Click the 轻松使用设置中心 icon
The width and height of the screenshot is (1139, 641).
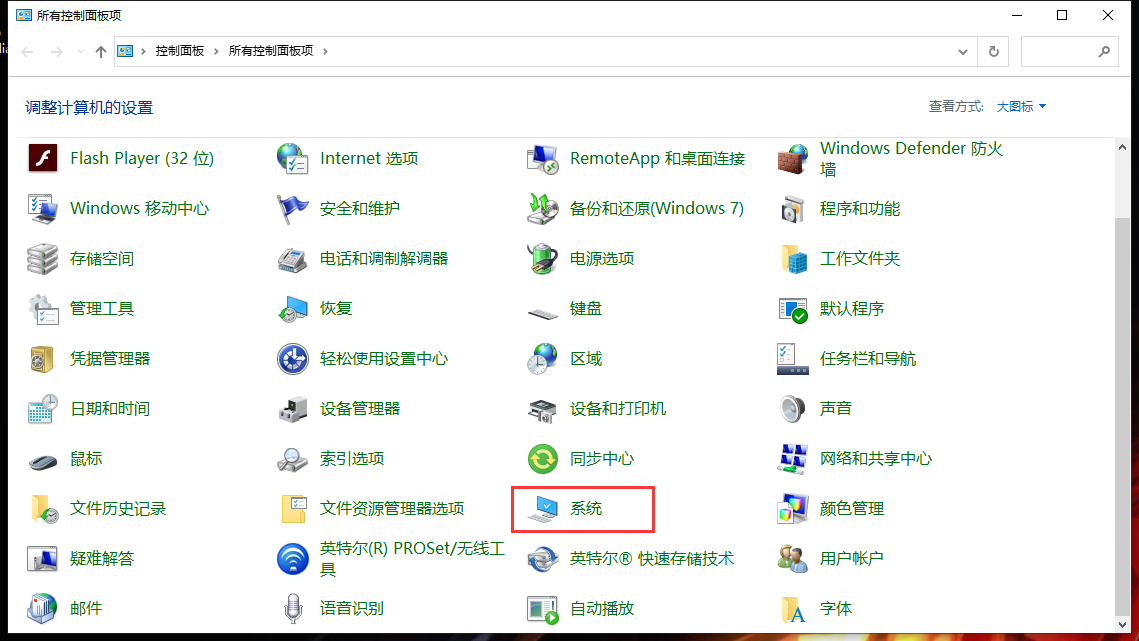(x=293, y=358)
